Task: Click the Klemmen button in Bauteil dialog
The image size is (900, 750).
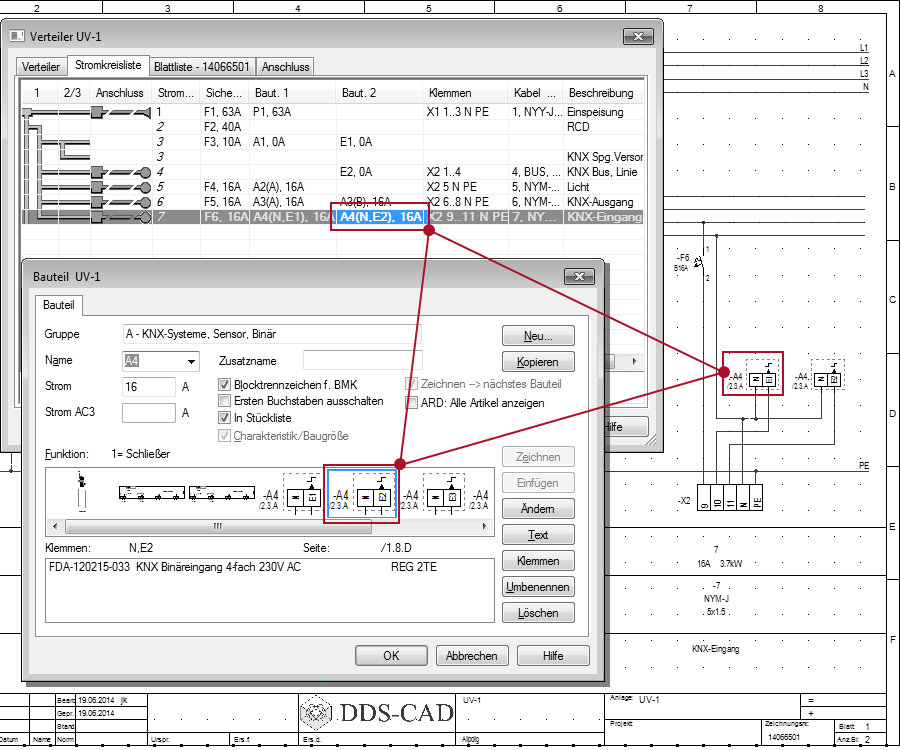Action: click(538, 561)
